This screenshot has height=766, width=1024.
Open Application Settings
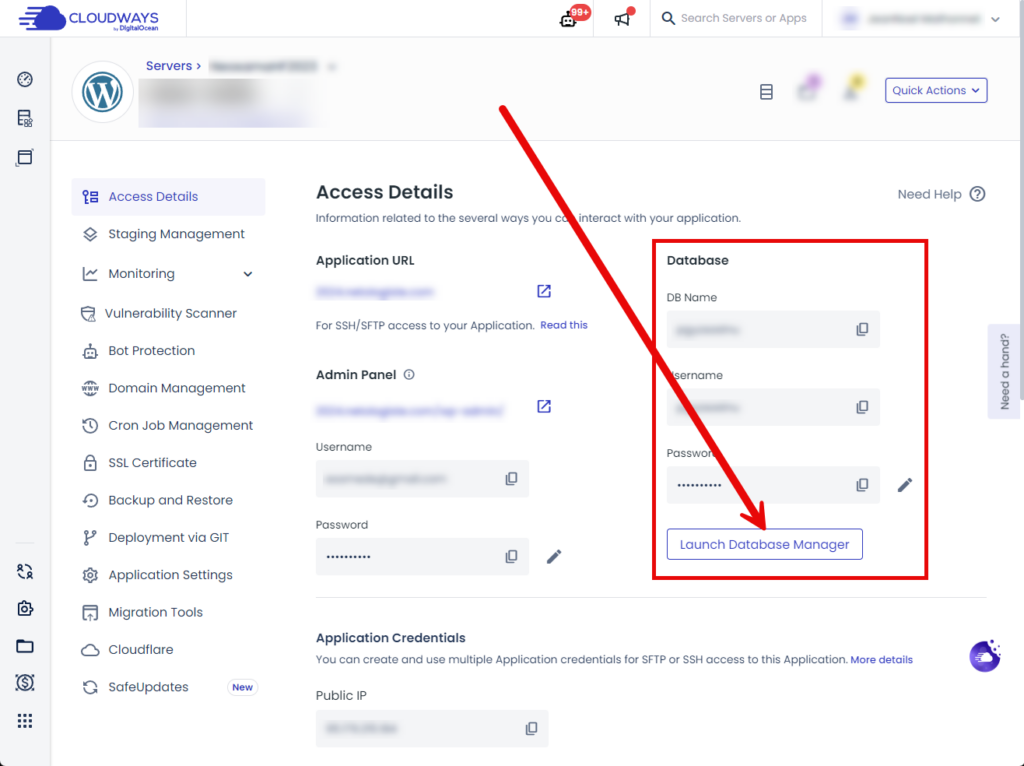(168, 575)
